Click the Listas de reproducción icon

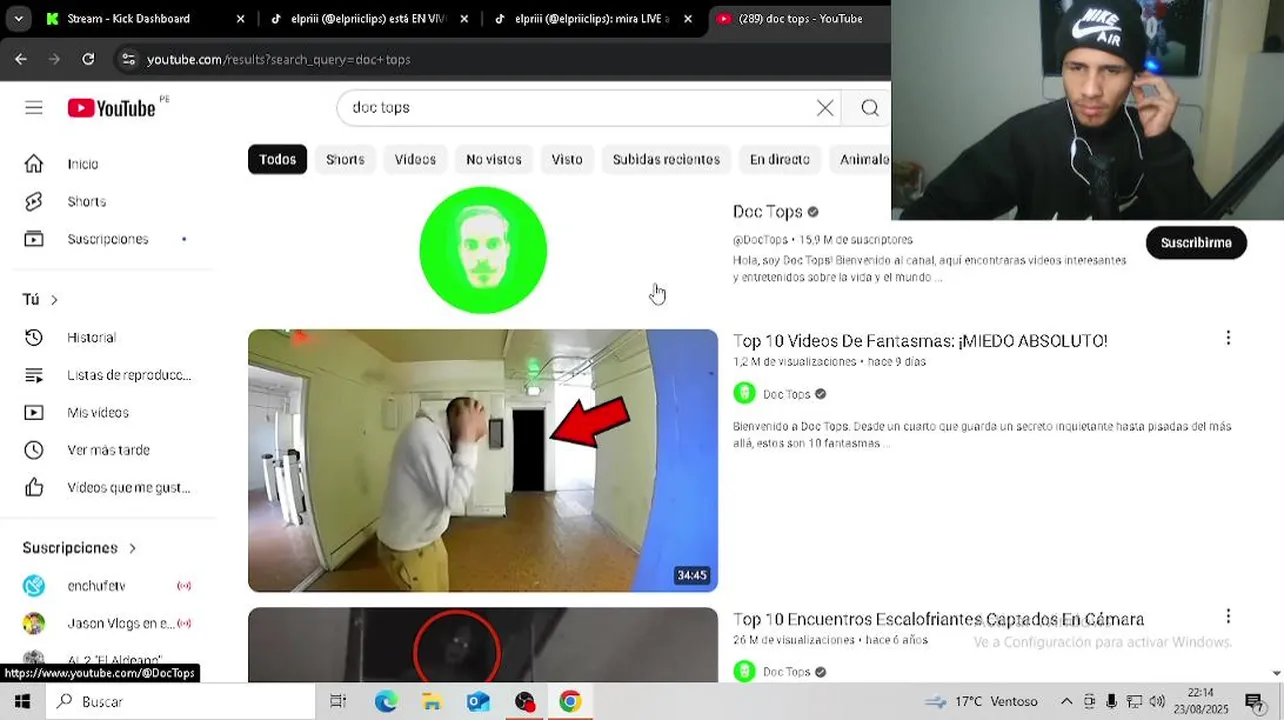(34, 375)
